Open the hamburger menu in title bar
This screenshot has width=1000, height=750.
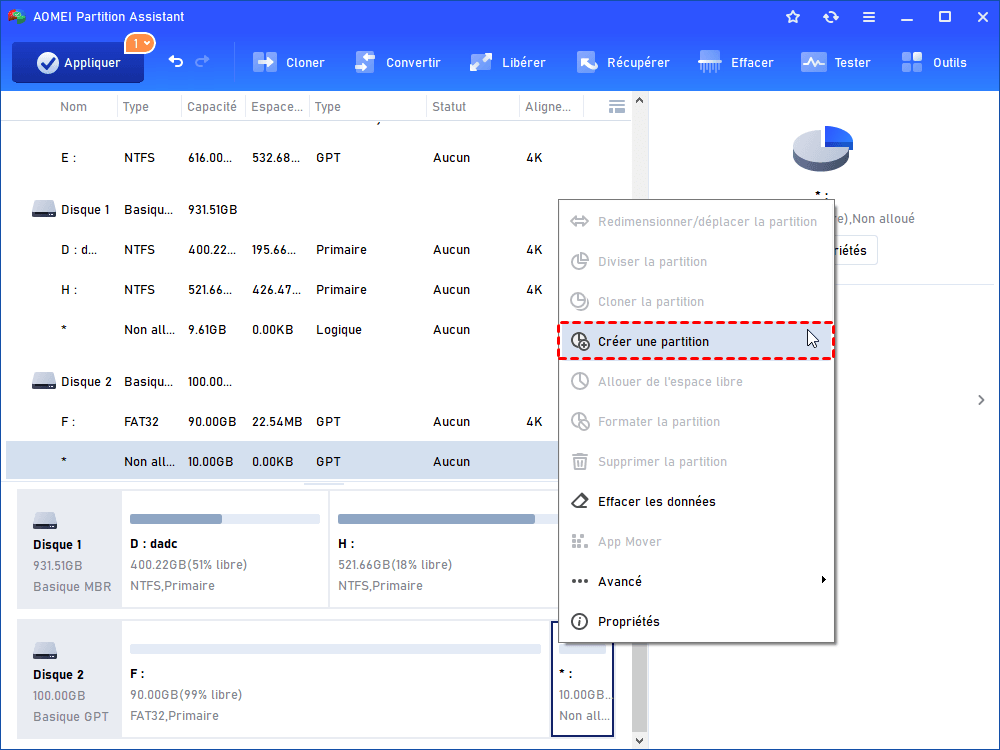pos(869,17)
